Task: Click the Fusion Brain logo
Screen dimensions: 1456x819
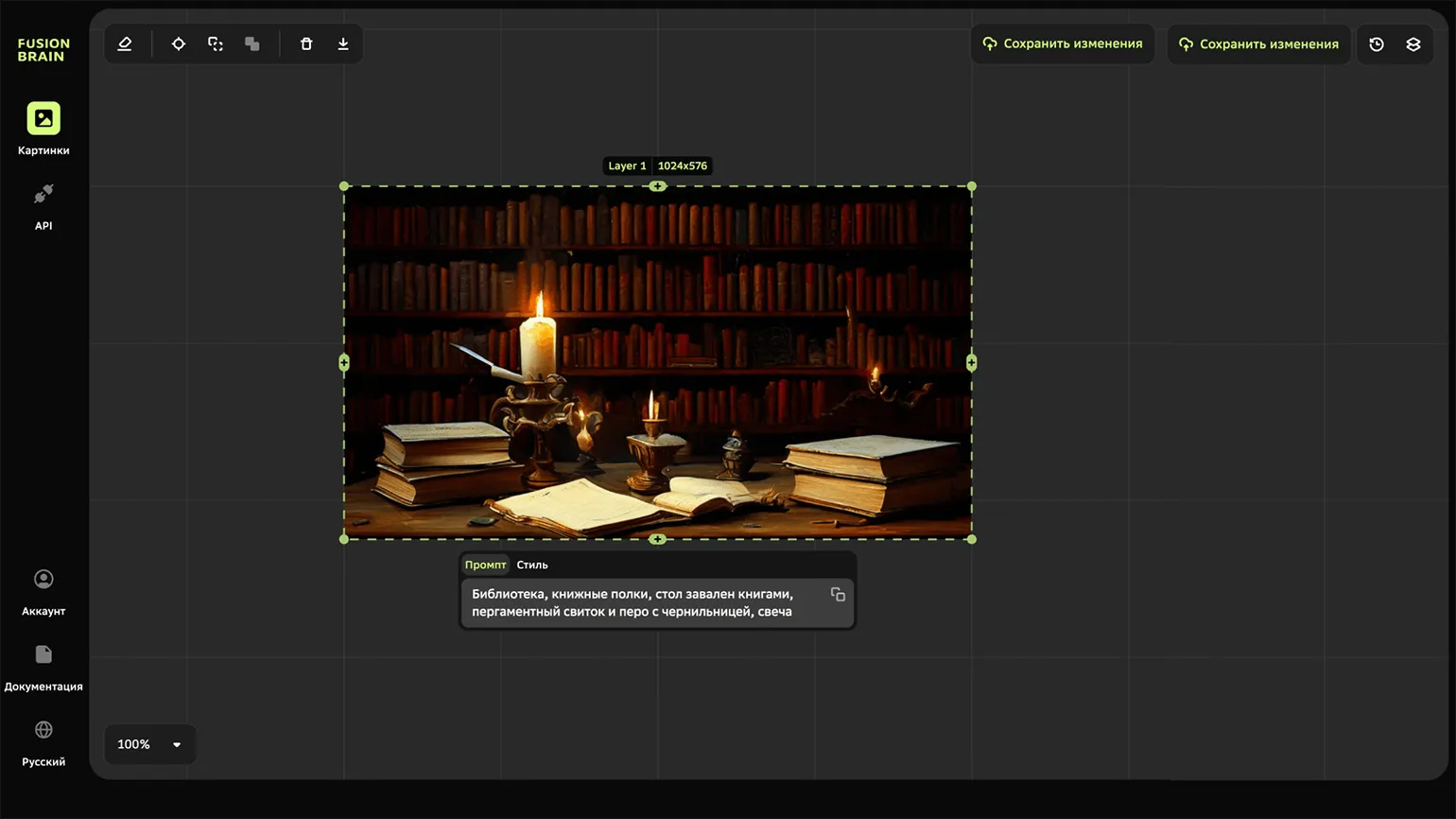Action: coord(43,50)
